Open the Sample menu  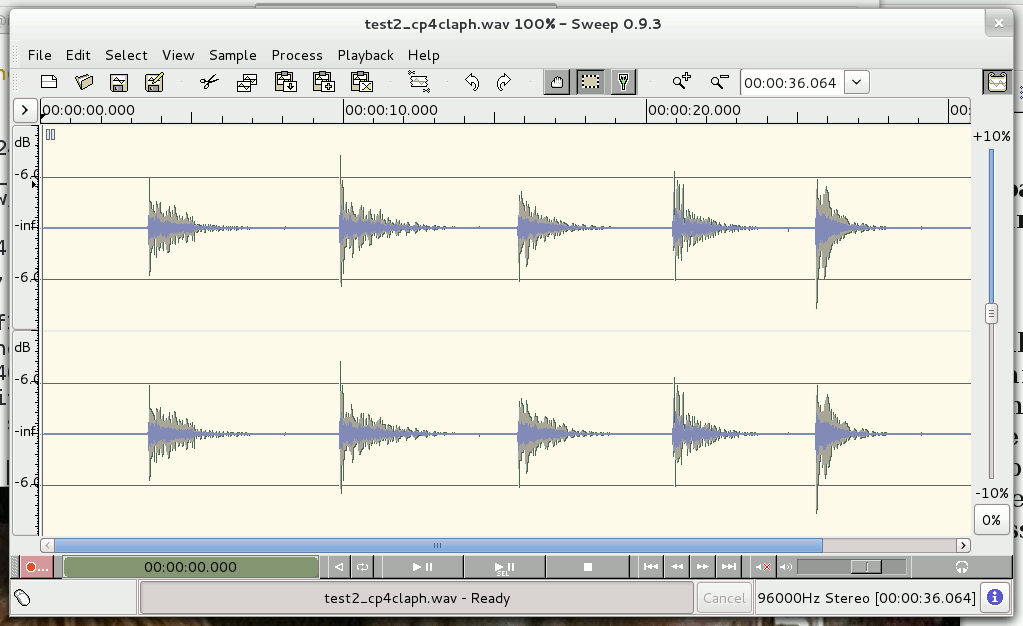pyautogui.click(x=232, y=55)
